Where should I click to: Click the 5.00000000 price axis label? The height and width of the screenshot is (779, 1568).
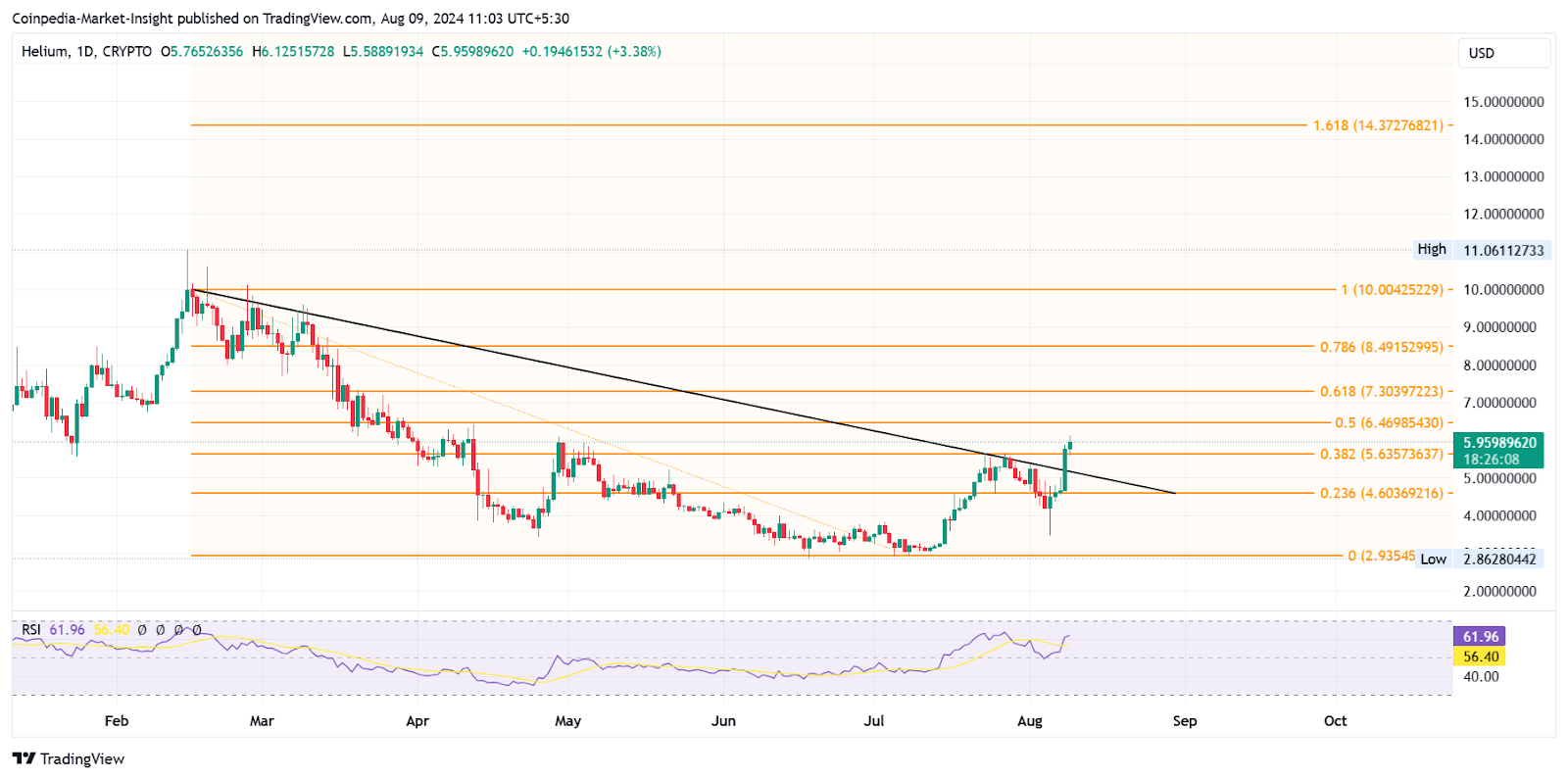click(1500, 478)
